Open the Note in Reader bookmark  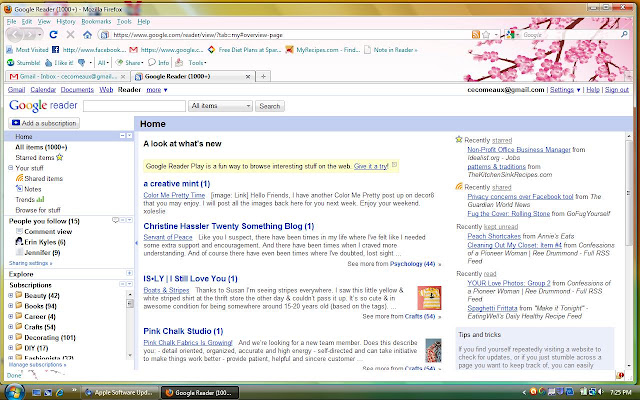point(391,50)
